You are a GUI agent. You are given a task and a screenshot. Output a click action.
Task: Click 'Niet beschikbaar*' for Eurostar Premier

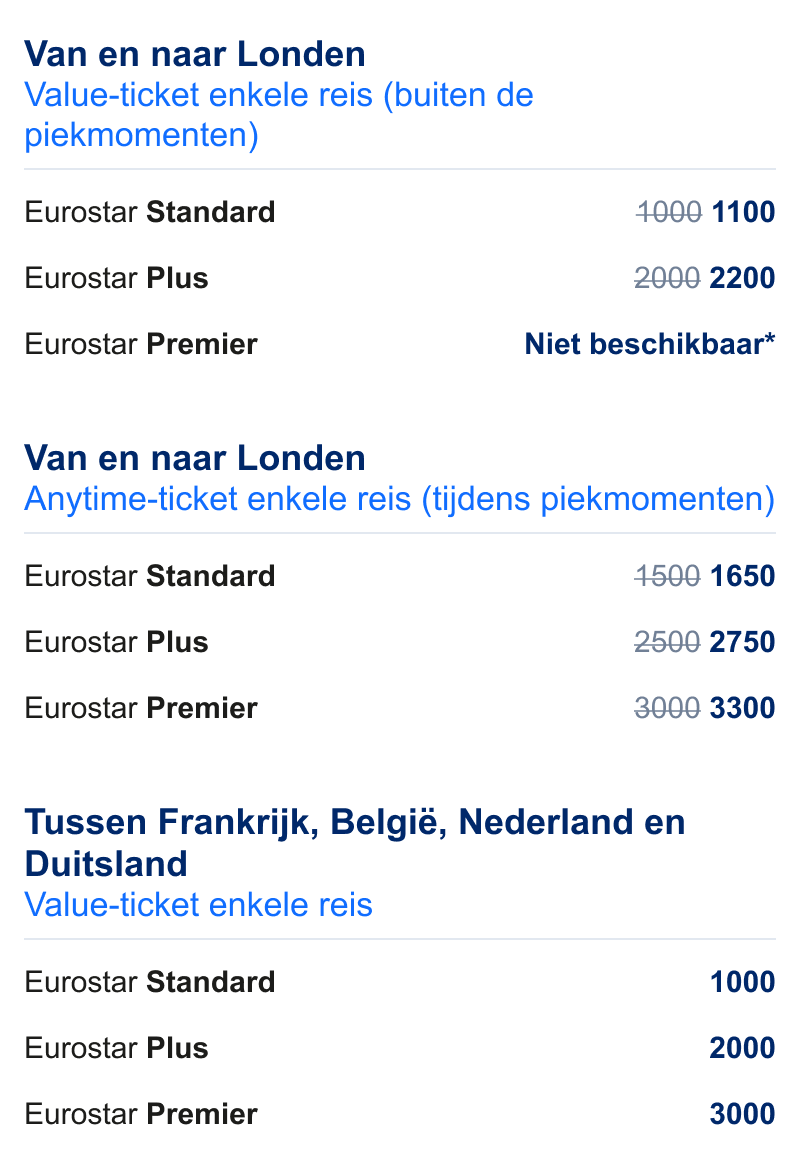click(x=650, y=344)
